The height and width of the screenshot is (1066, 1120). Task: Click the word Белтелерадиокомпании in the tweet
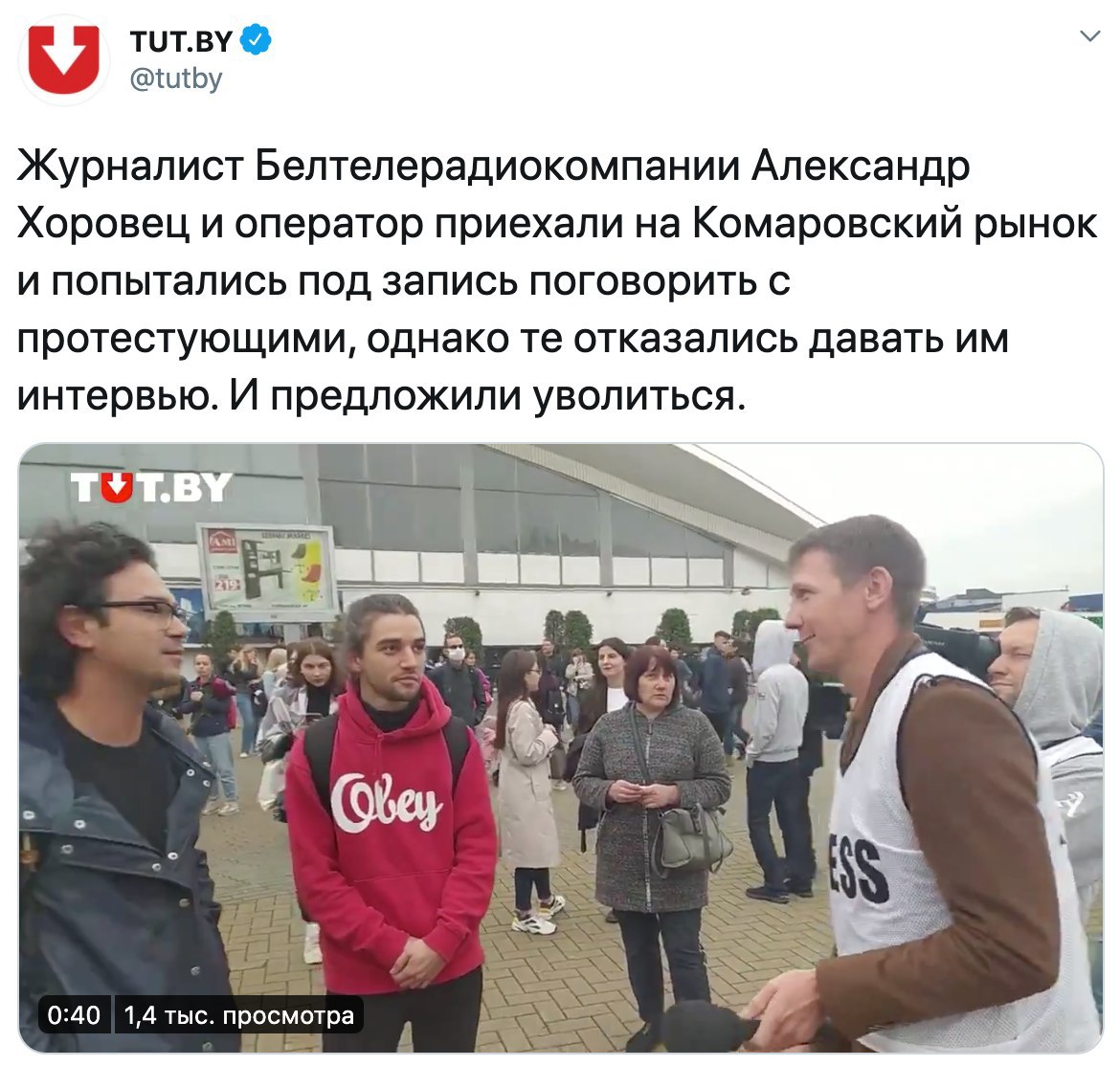(497, 167)
